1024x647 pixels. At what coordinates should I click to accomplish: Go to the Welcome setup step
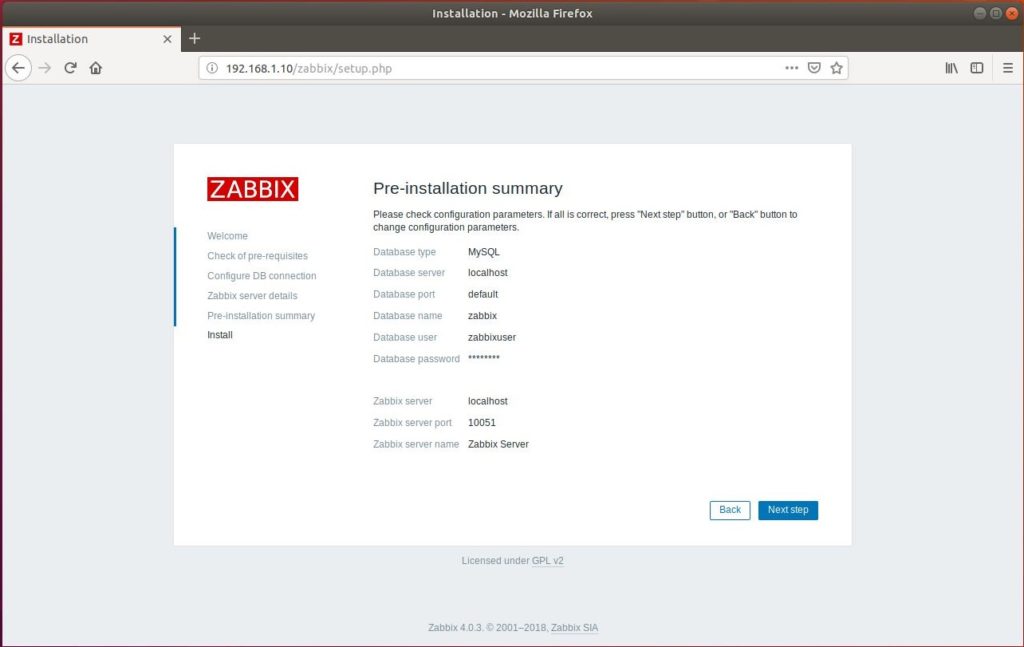(227, 236)
